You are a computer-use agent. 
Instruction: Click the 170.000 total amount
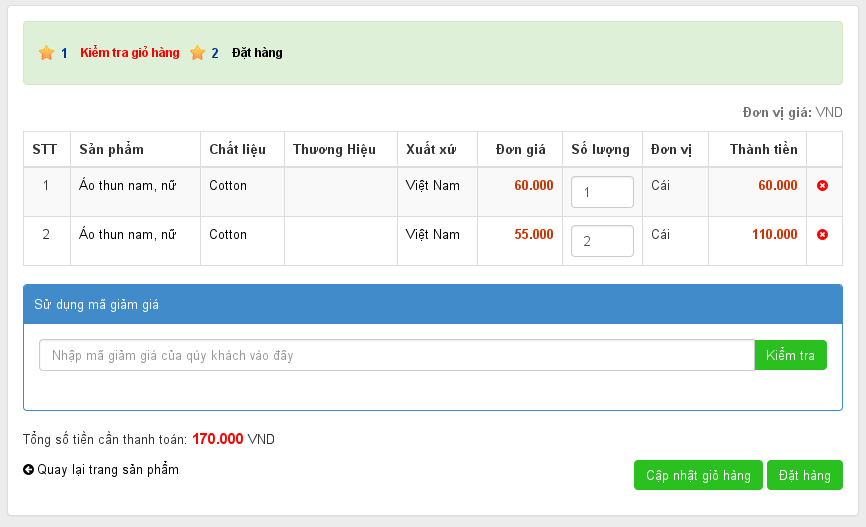click(218, 439)
